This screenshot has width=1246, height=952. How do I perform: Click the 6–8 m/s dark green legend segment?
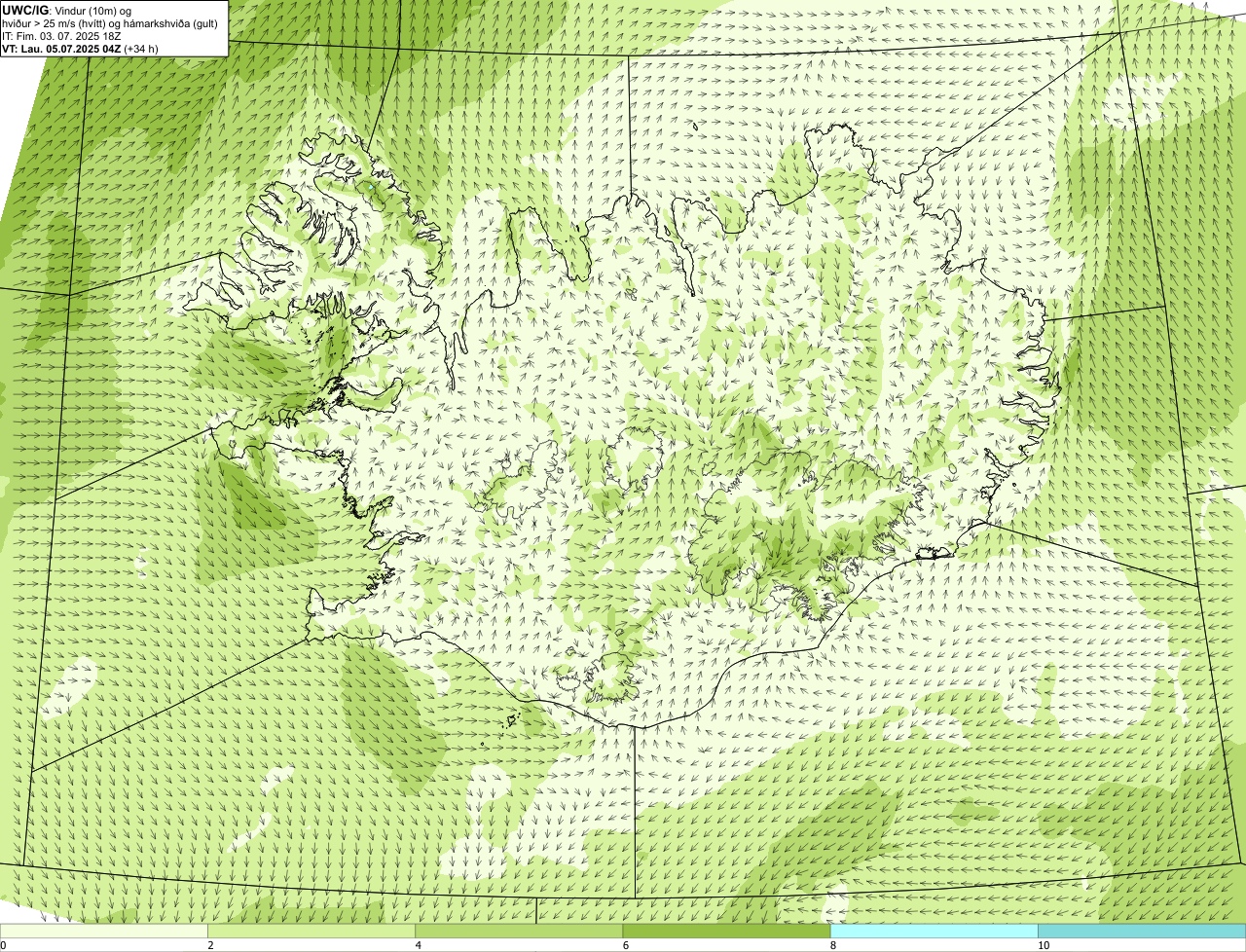click(726, 932)
